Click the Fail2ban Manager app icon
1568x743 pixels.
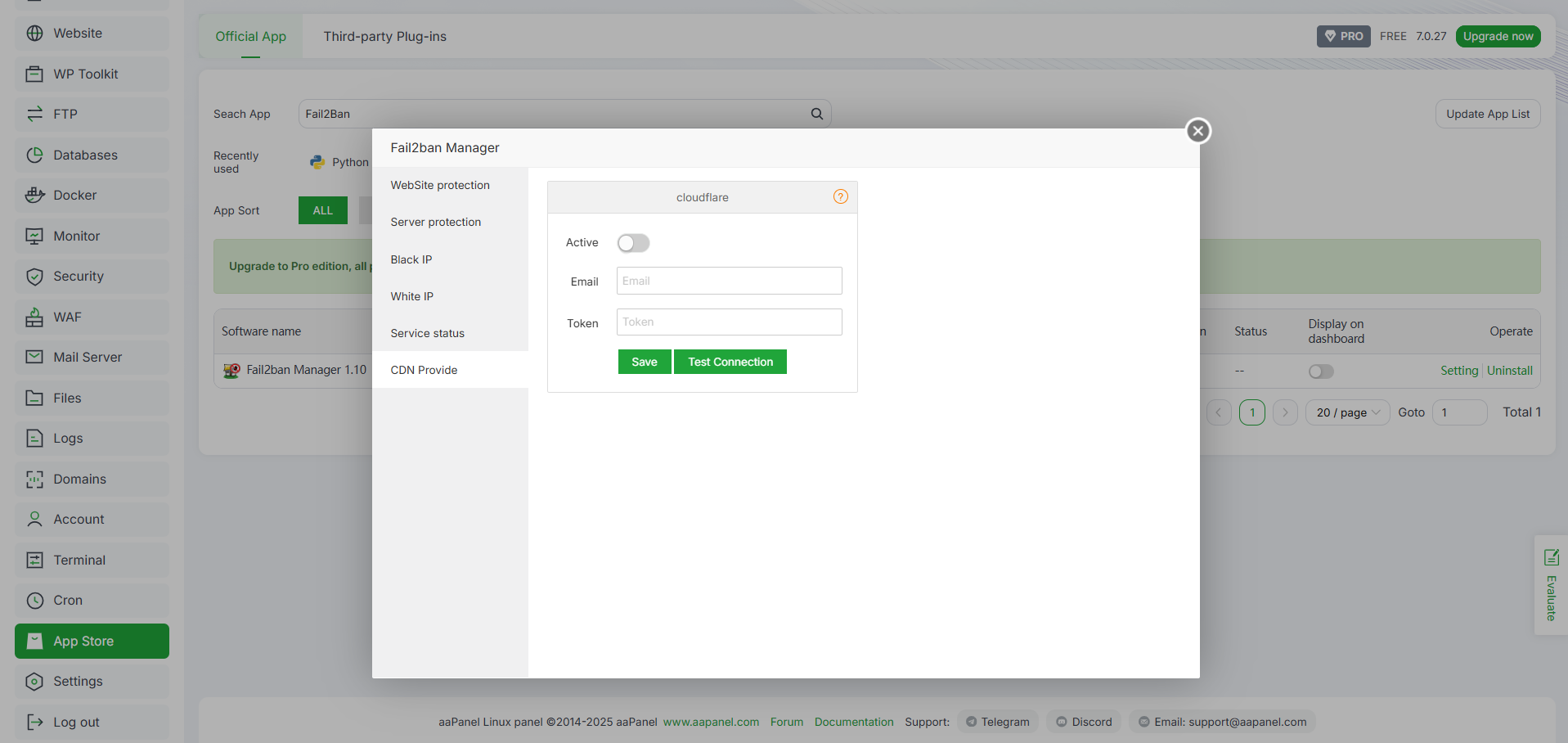point(231,371)
